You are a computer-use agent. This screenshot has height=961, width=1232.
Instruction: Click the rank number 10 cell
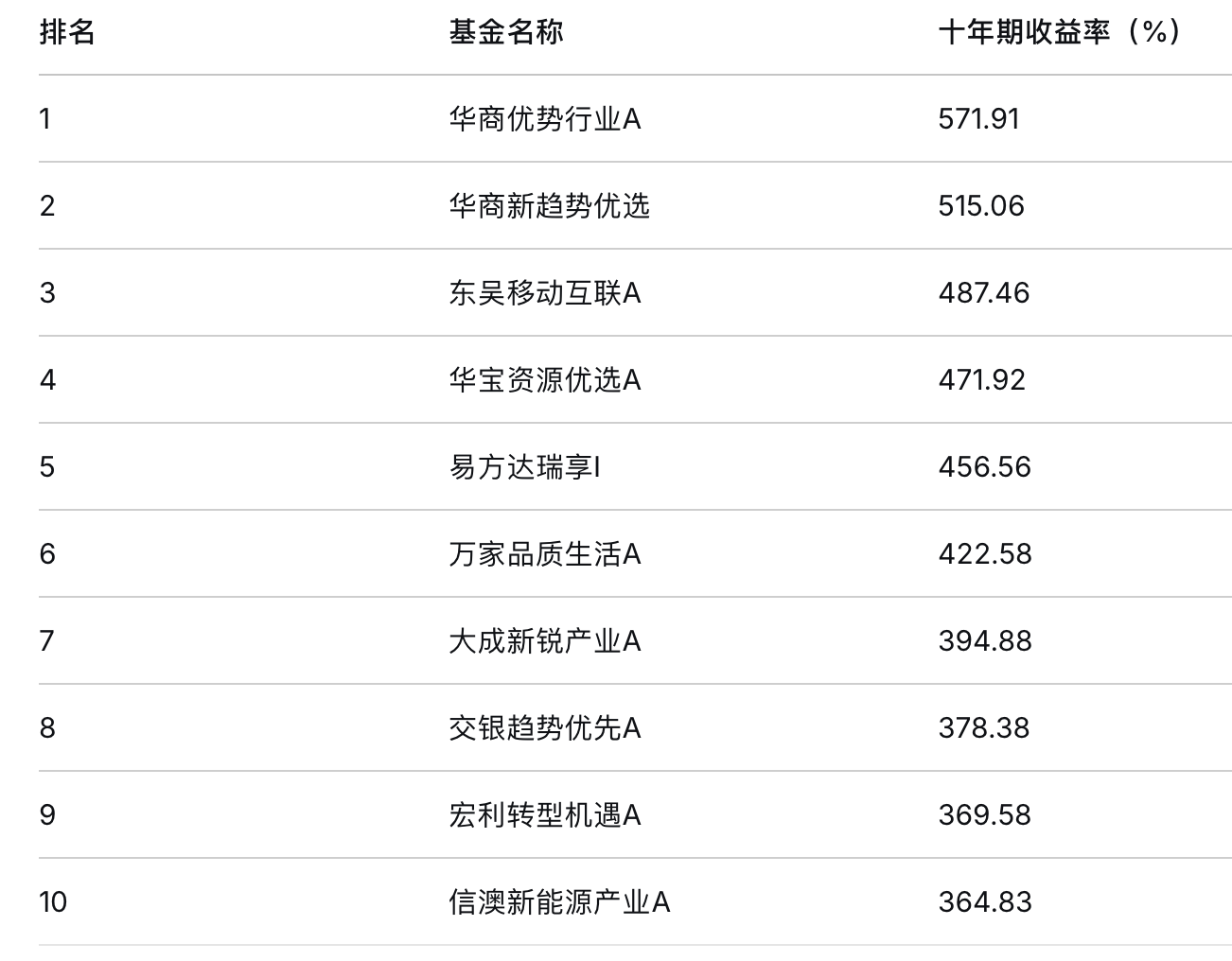tap(53, 902)
